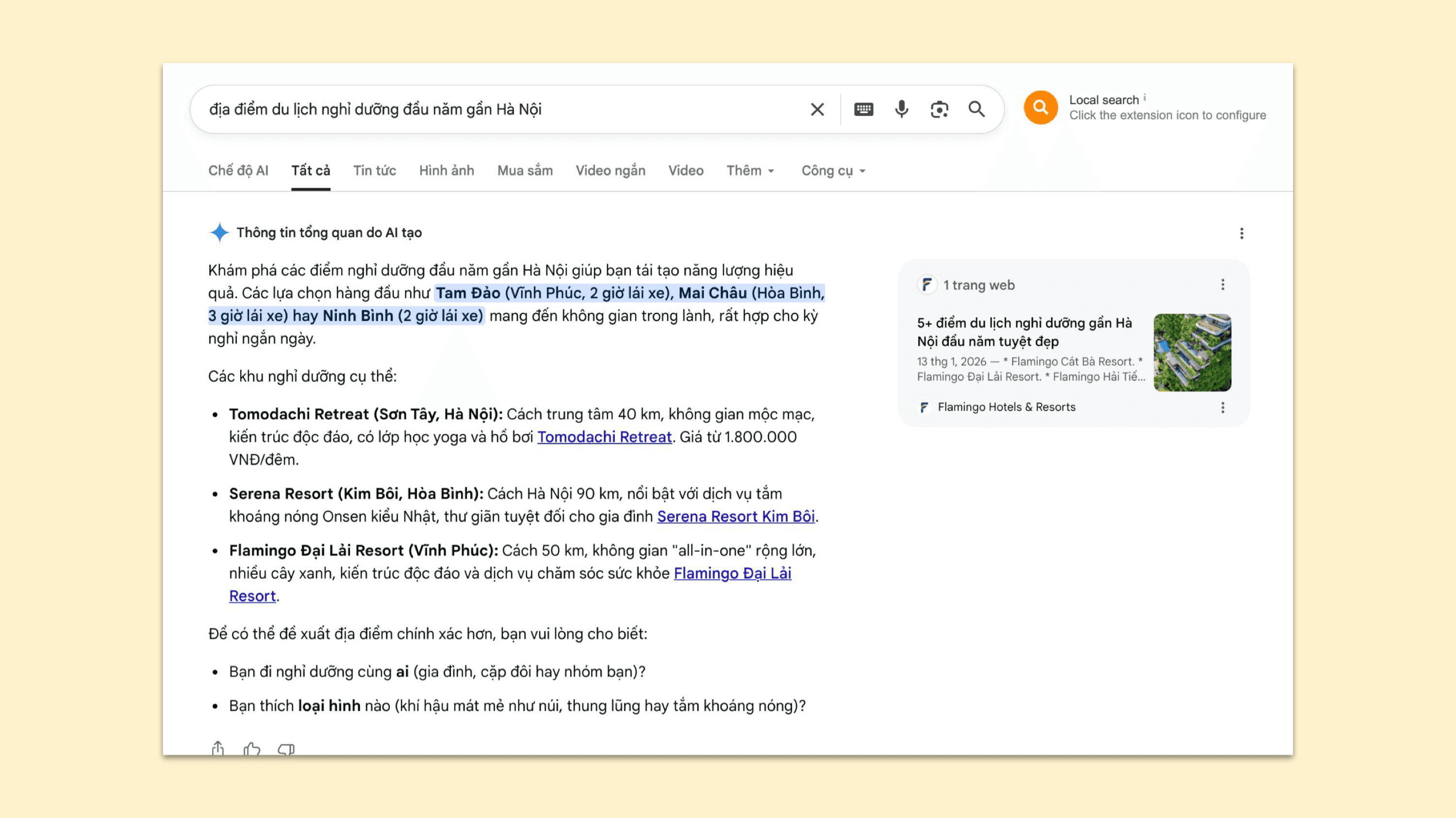Viewport: 1456px width, 818px height.
Task: Click '1 trang web' source count
Action: click(978, 285)
